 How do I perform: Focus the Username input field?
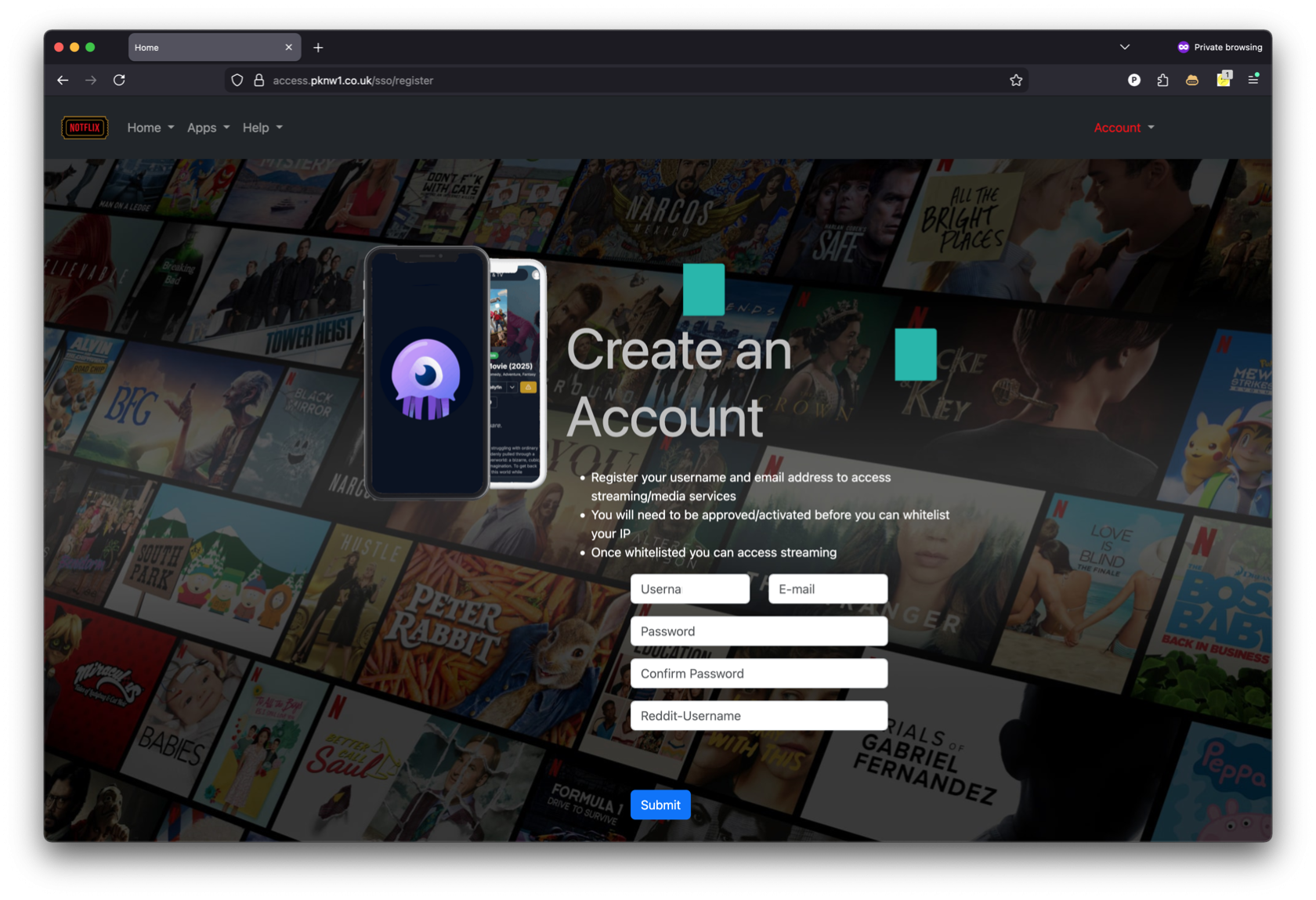690,589
